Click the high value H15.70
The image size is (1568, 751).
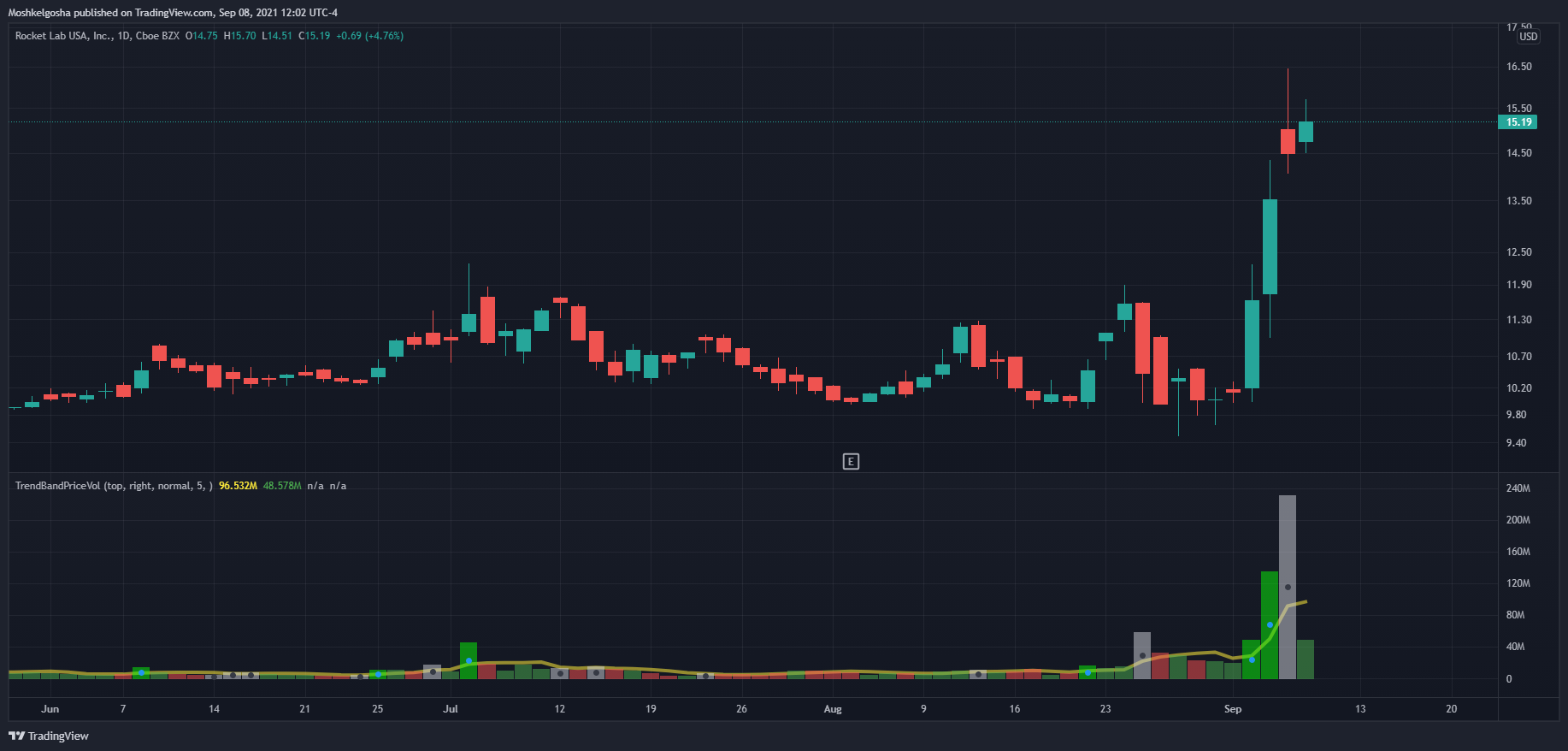coord(240,36)
